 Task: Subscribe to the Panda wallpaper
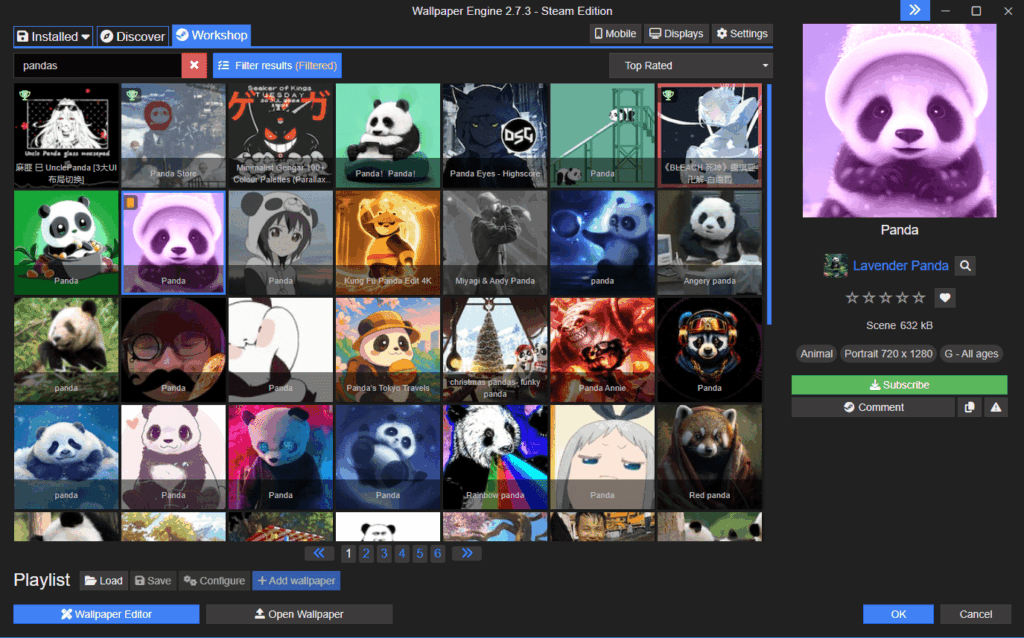coord(899,385)
